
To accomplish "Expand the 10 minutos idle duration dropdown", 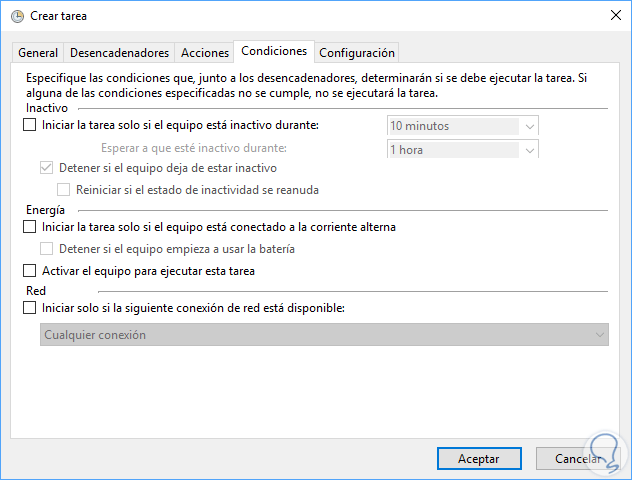I will [x=530, y=126].
